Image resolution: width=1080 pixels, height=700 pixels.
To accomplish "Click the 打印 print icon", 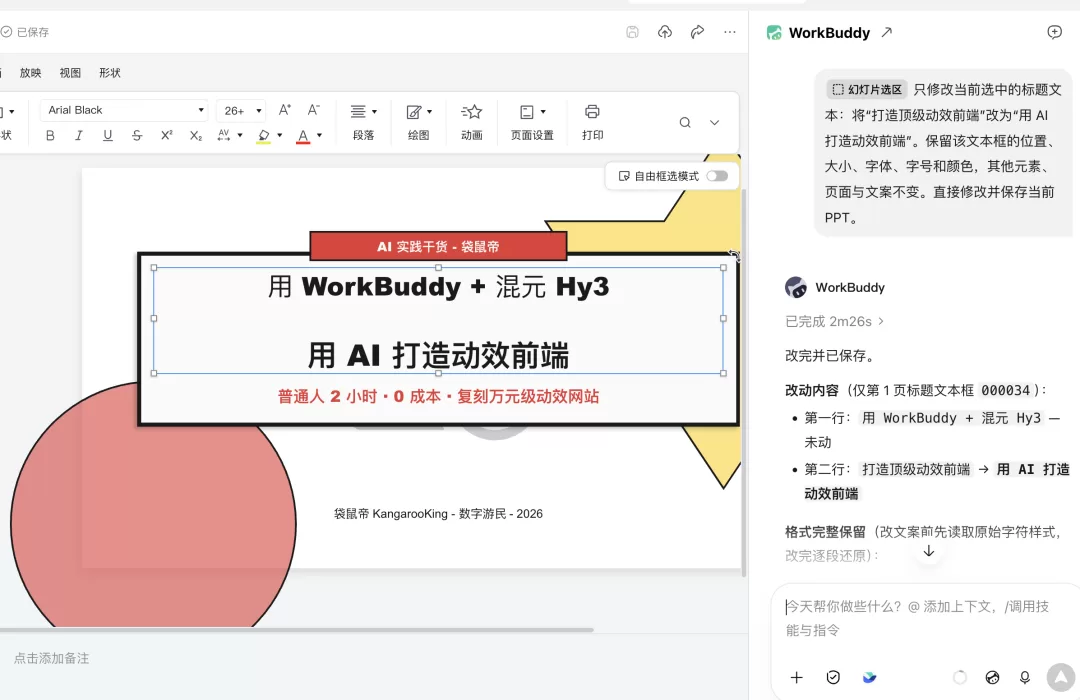I will point(592,112).
